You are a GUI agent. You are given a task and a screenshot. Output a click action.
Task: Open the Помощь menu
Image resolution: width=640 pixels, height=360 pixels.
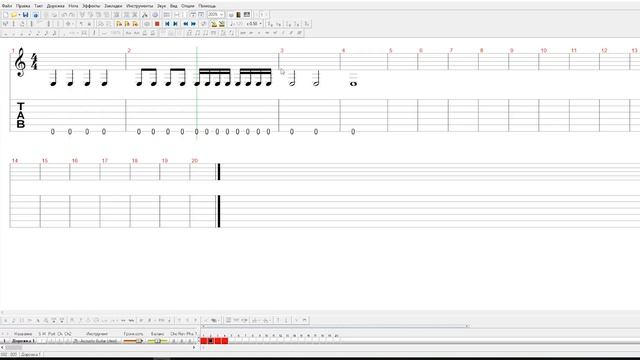coord(207,6)
